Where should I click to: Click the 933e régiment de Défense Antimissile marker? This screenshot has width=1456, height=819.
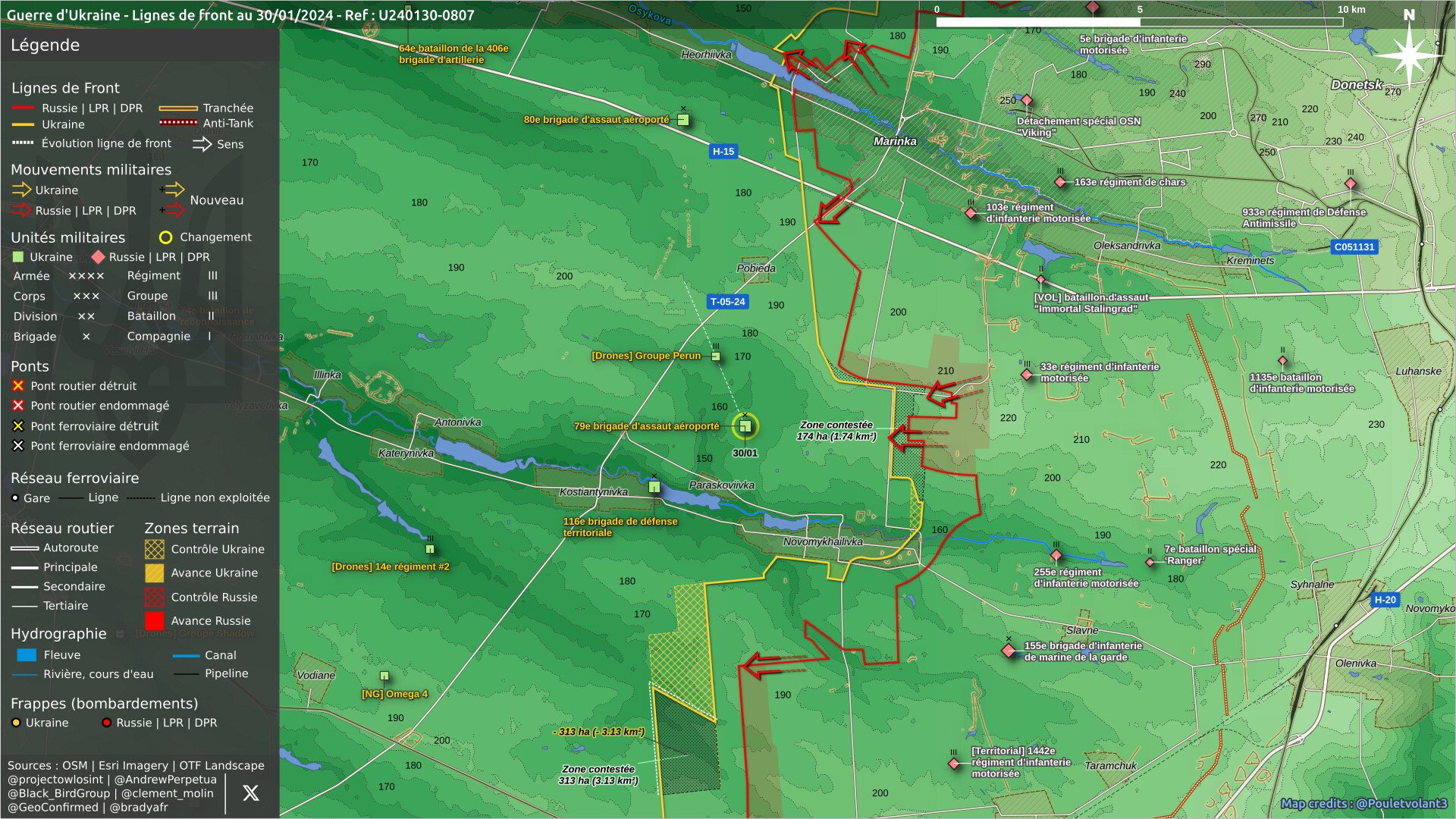1351,184
